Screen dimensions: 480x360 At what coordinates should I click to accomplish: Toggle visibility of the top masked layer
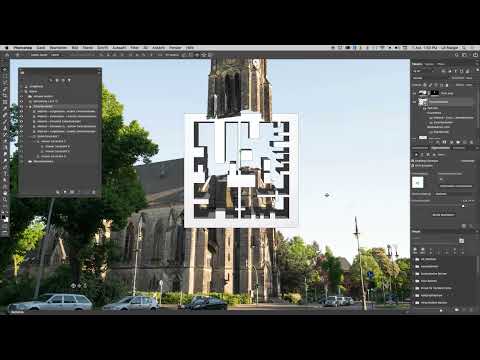click(415, 93)
